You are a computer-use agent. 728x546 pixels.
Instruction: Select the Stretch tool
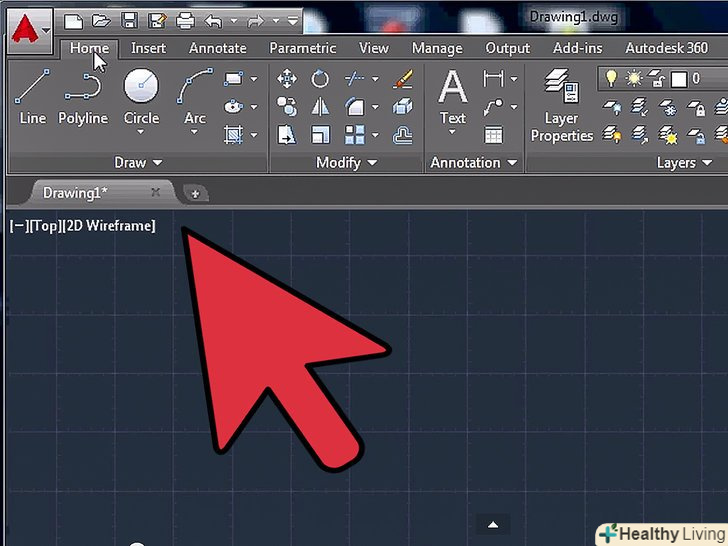(286, 135)
